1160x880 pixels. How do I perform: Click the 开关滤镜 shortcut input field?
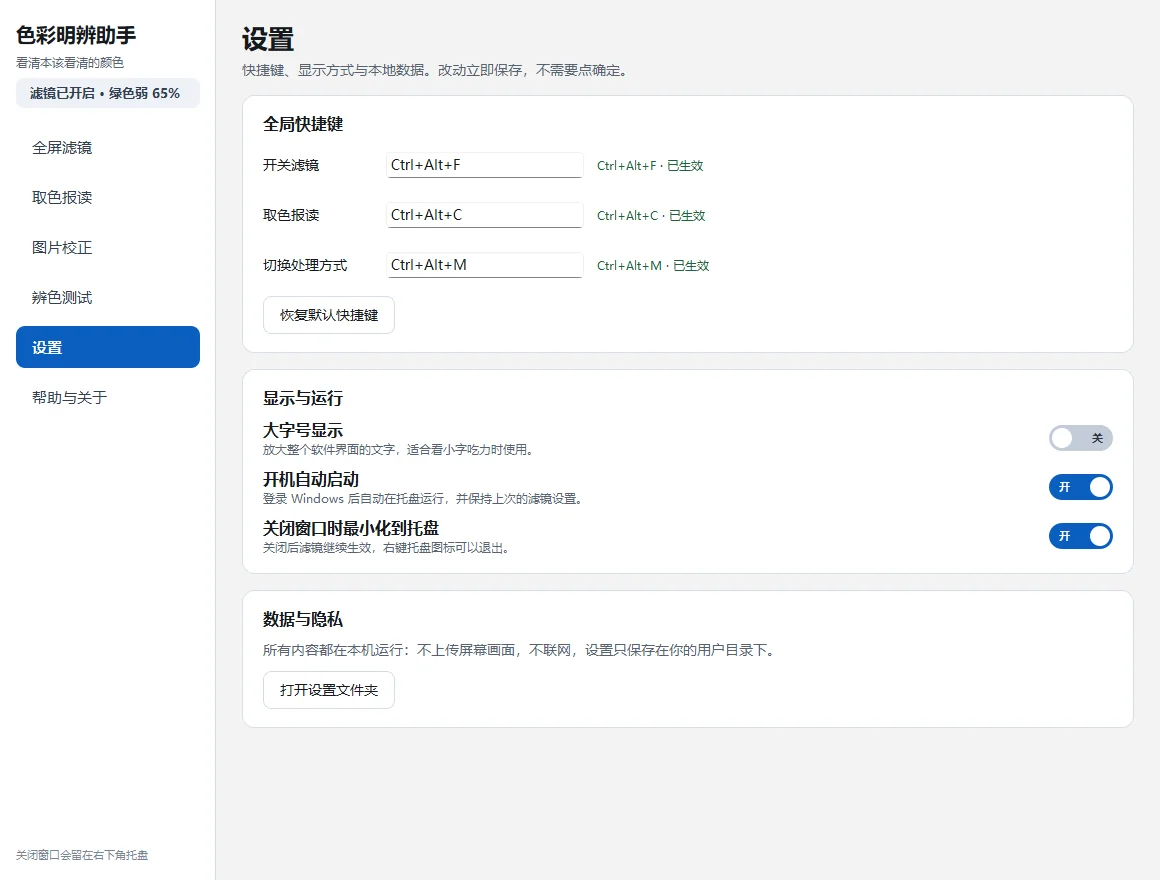(x=485, y=165)
